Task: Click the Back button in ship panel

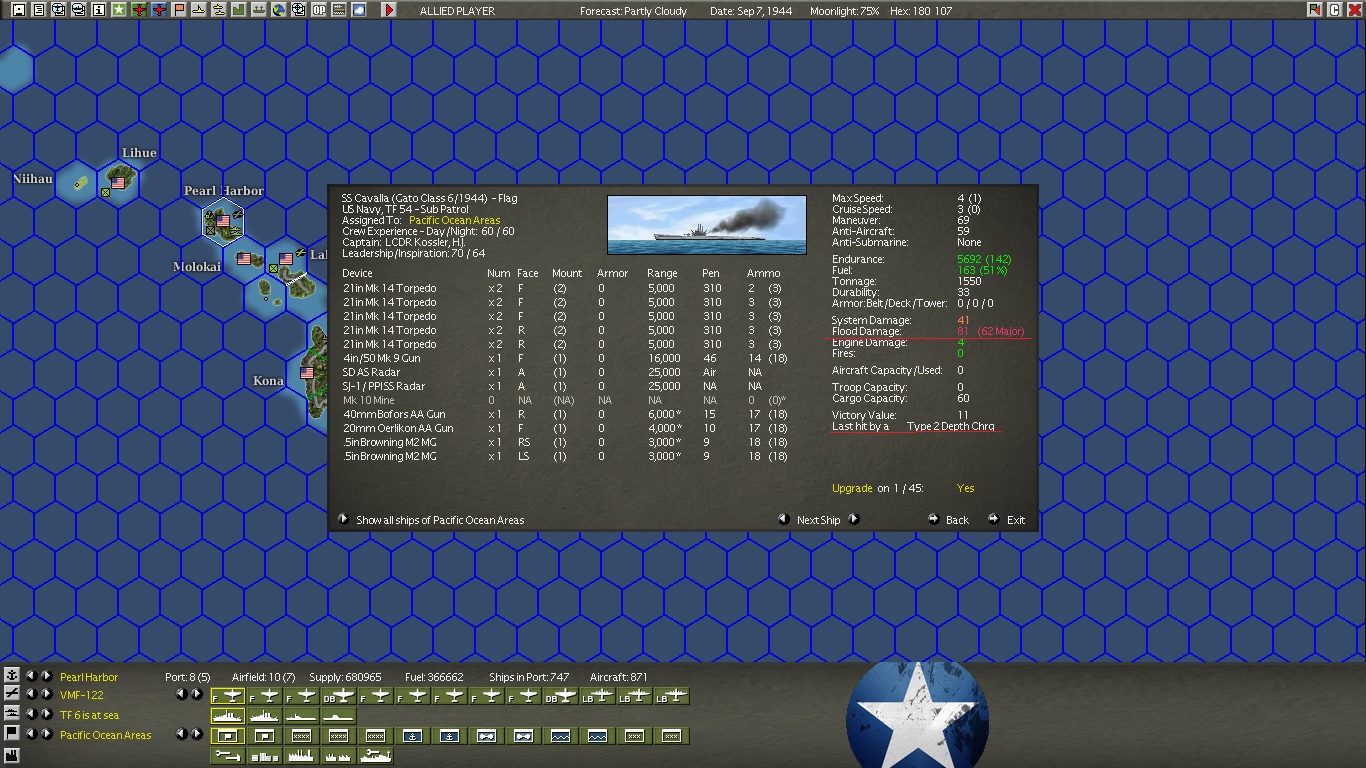Action: 949,519
